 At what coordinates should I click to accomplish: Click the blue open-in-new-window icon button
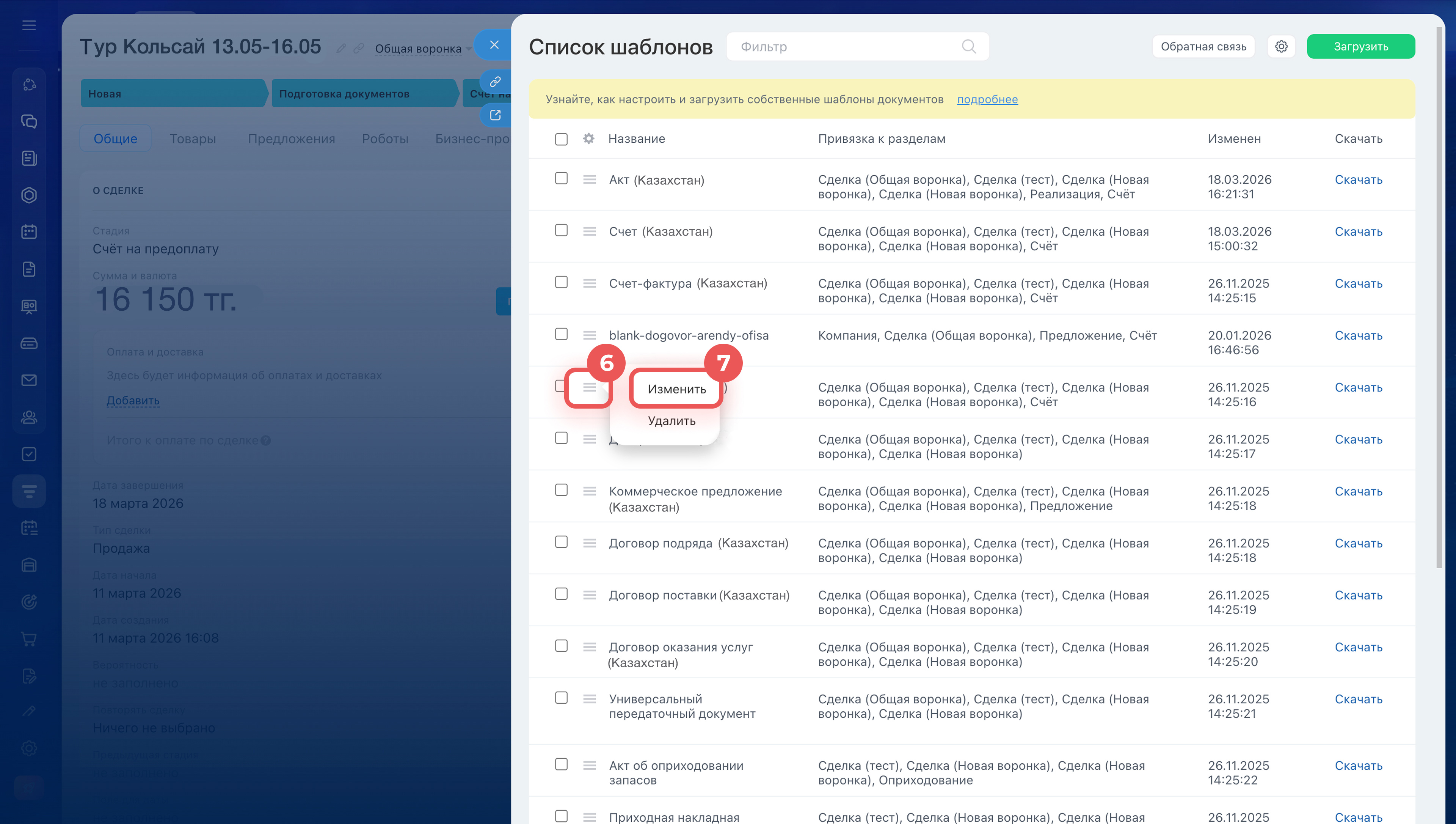pyautogui.click(x=495, y=115)
